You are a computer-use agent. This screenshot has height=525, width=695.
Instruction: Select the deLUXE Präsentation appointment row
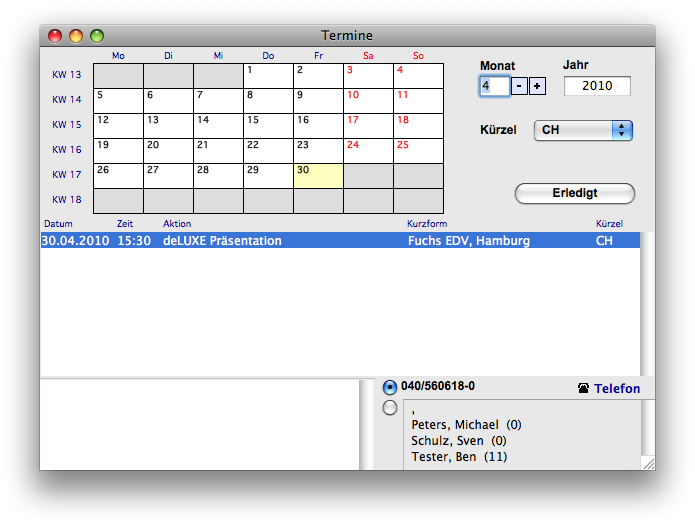pos(340,241)
